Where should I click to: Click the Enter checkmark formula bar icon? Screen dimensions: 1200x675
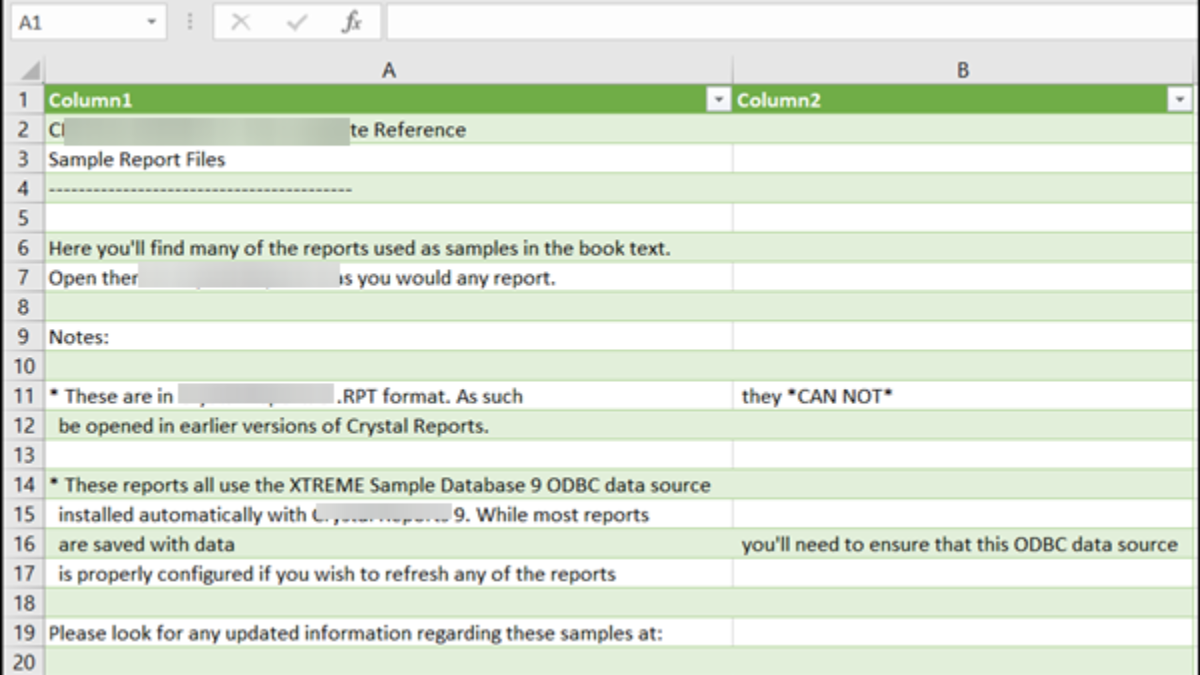[x=296, y=22]
